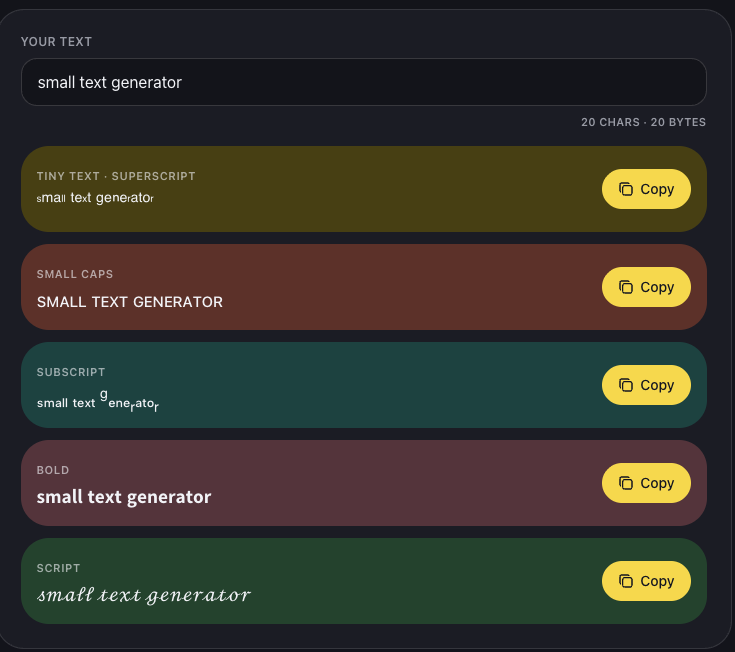Select the script-styled output text
The width and height of the screenshot is (735, 652).
(x=144, y=595)
